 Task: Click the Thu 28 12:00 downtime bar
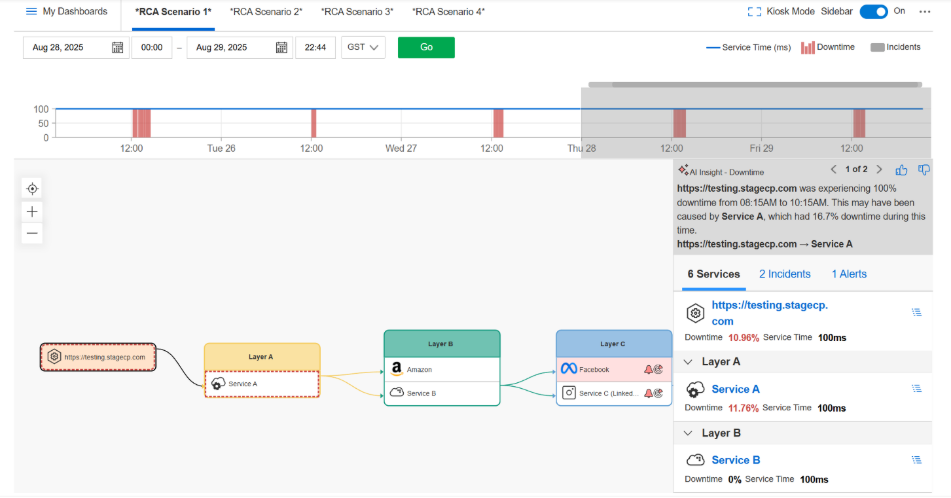click(679, 123)
